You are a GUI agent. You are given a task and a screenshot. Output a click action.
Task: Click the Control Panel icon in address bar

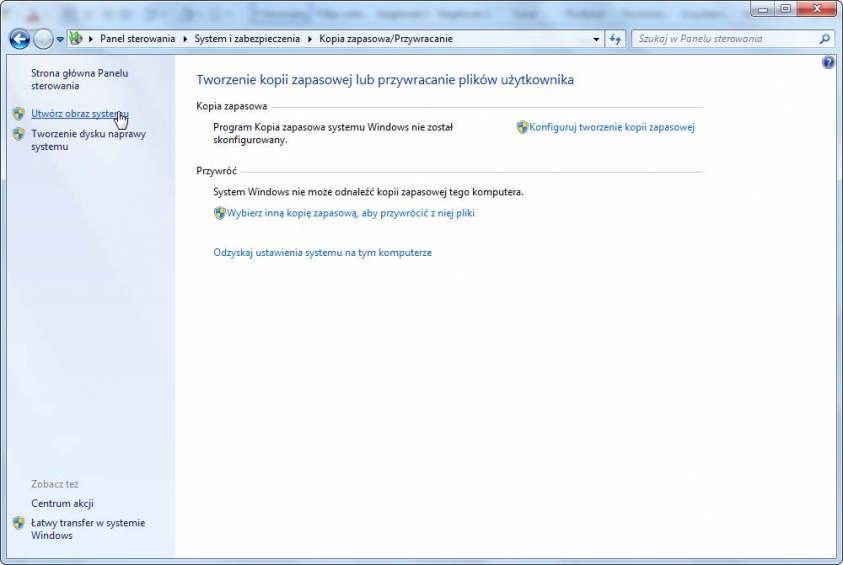click(76, 39)
